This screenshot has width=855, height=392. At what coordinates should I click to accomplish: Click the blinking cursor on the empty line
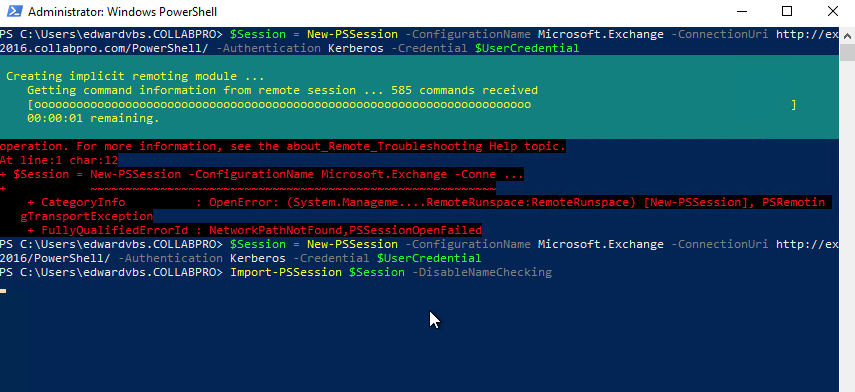pyautogui.click(x=3, y=291)
